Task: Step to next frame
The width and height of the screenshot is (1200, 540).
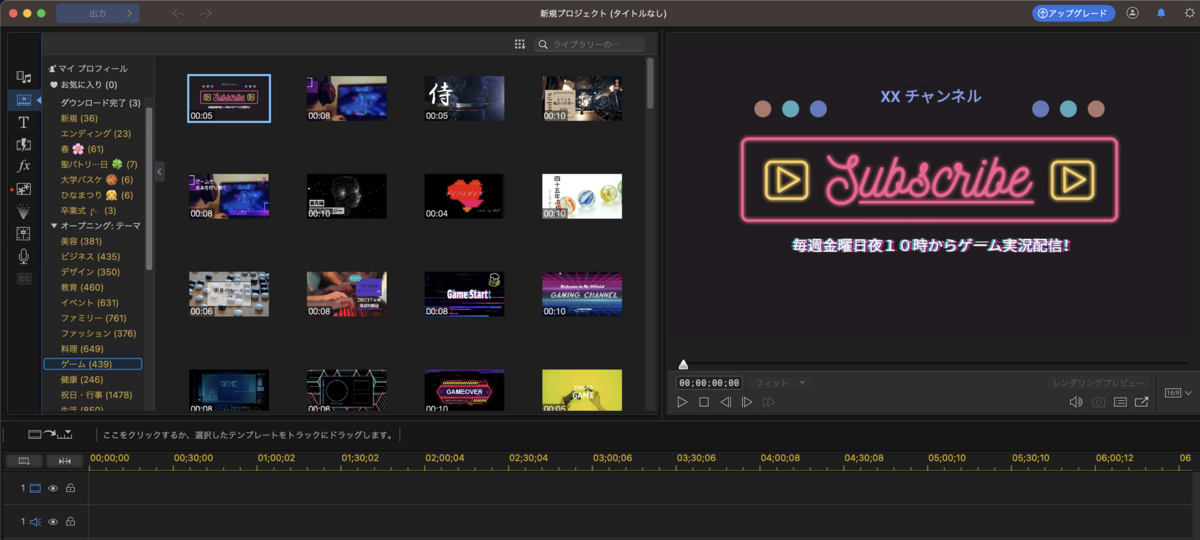Action: [747, 402]
